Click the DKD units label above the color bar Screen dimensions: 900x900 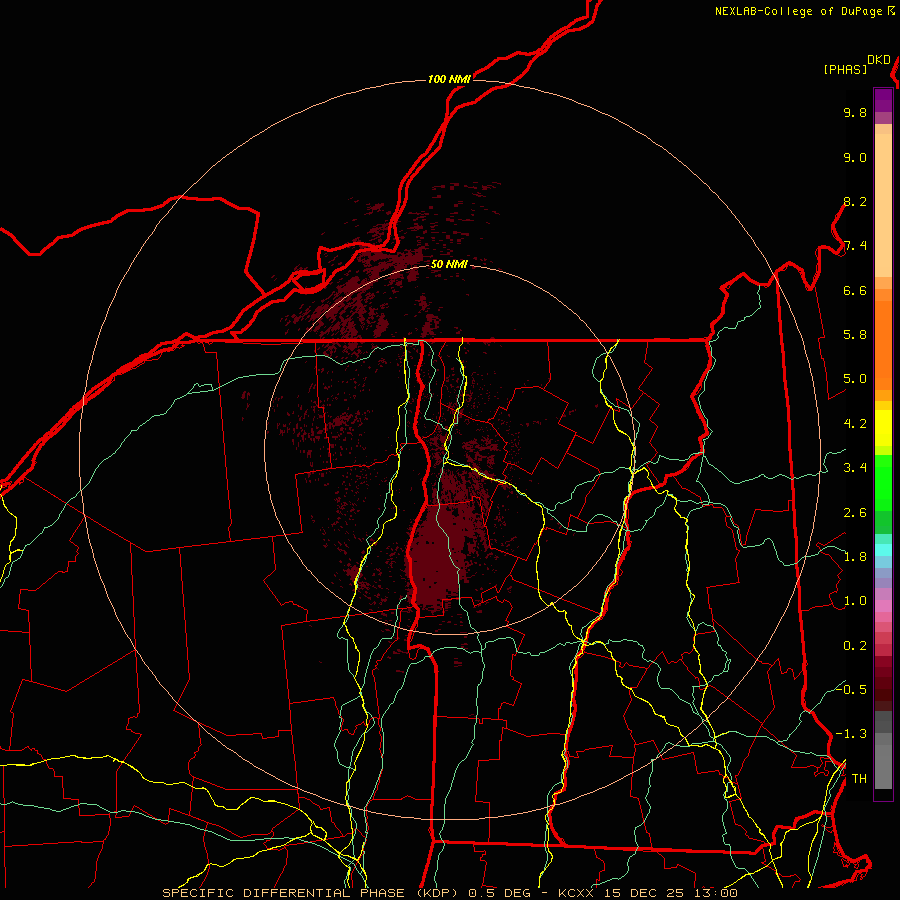(x=878, y=60)
